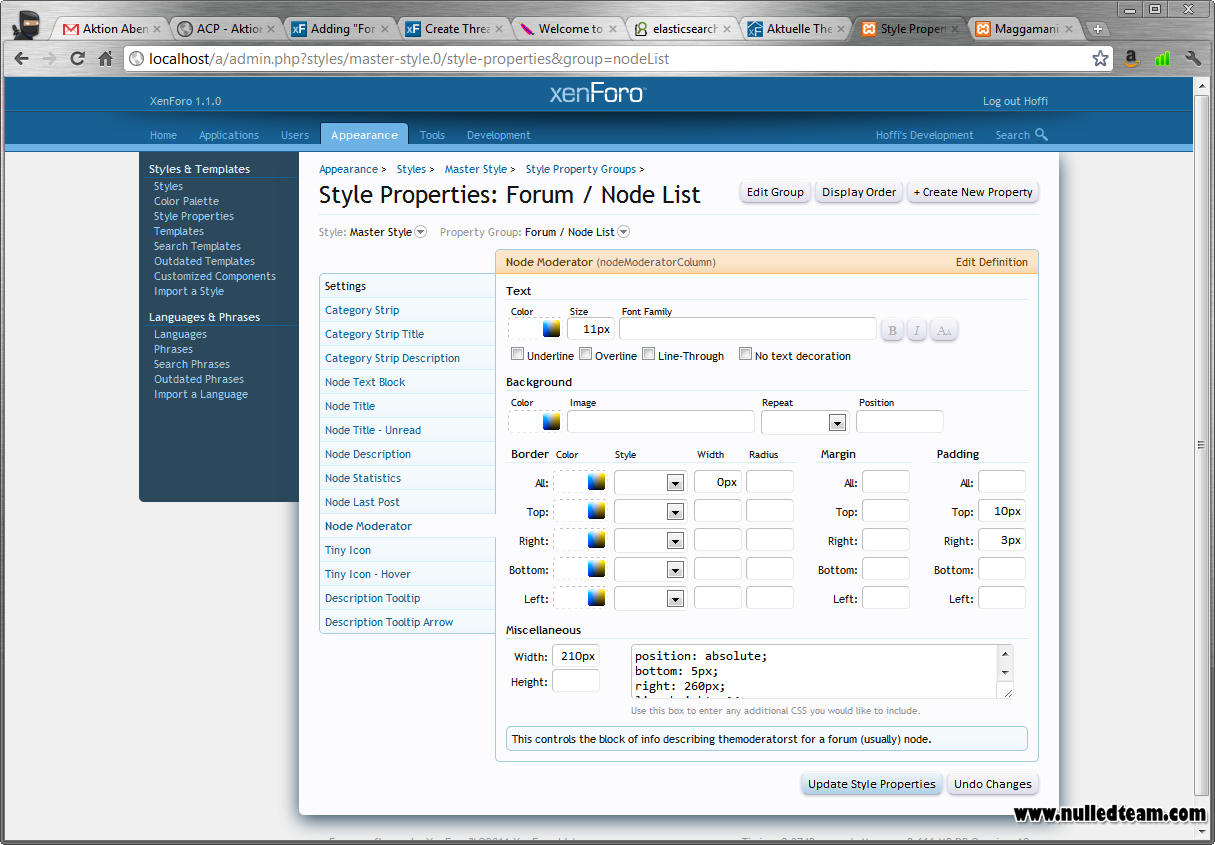Click the additional CSS textarea
Image resolution: width=1215 pixels, height=845 pixels.
(x=822, y=672)
